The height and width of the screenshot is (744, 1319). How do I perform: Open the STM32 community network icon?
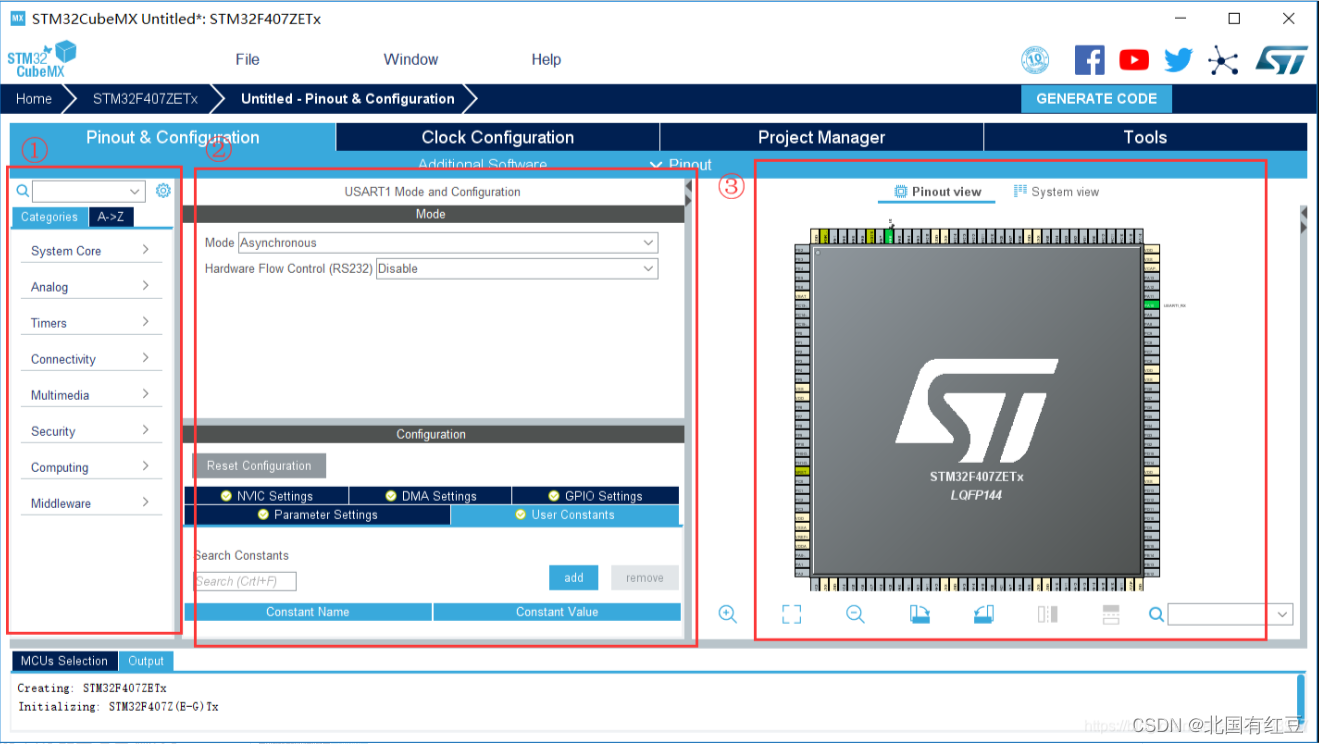pos(1223,59)
